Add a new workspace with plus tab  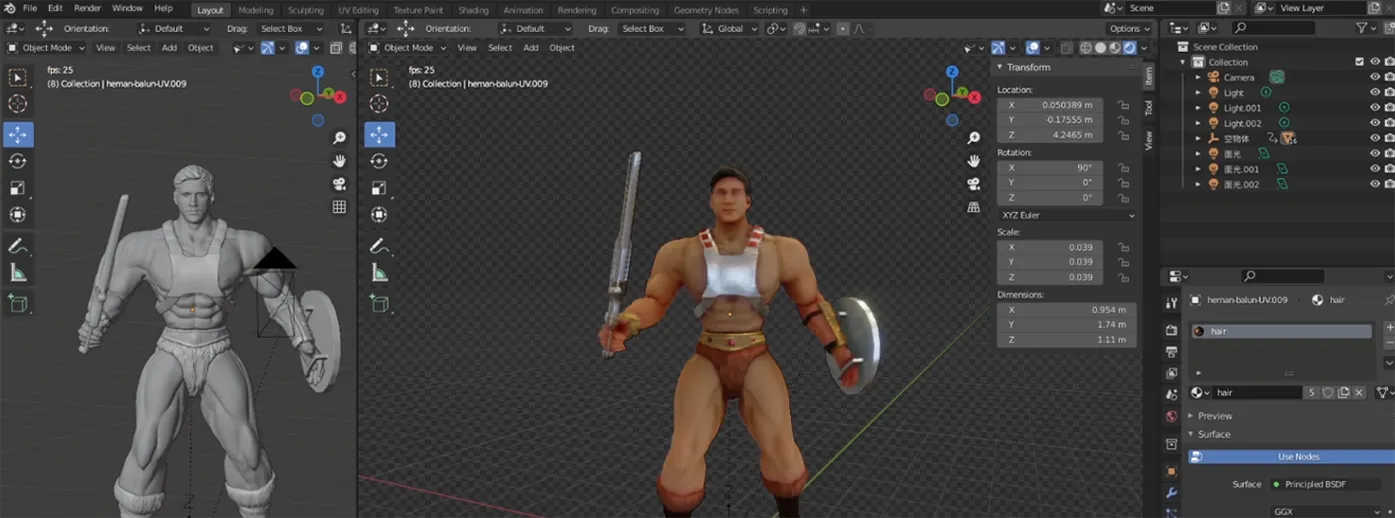(803, 10)
